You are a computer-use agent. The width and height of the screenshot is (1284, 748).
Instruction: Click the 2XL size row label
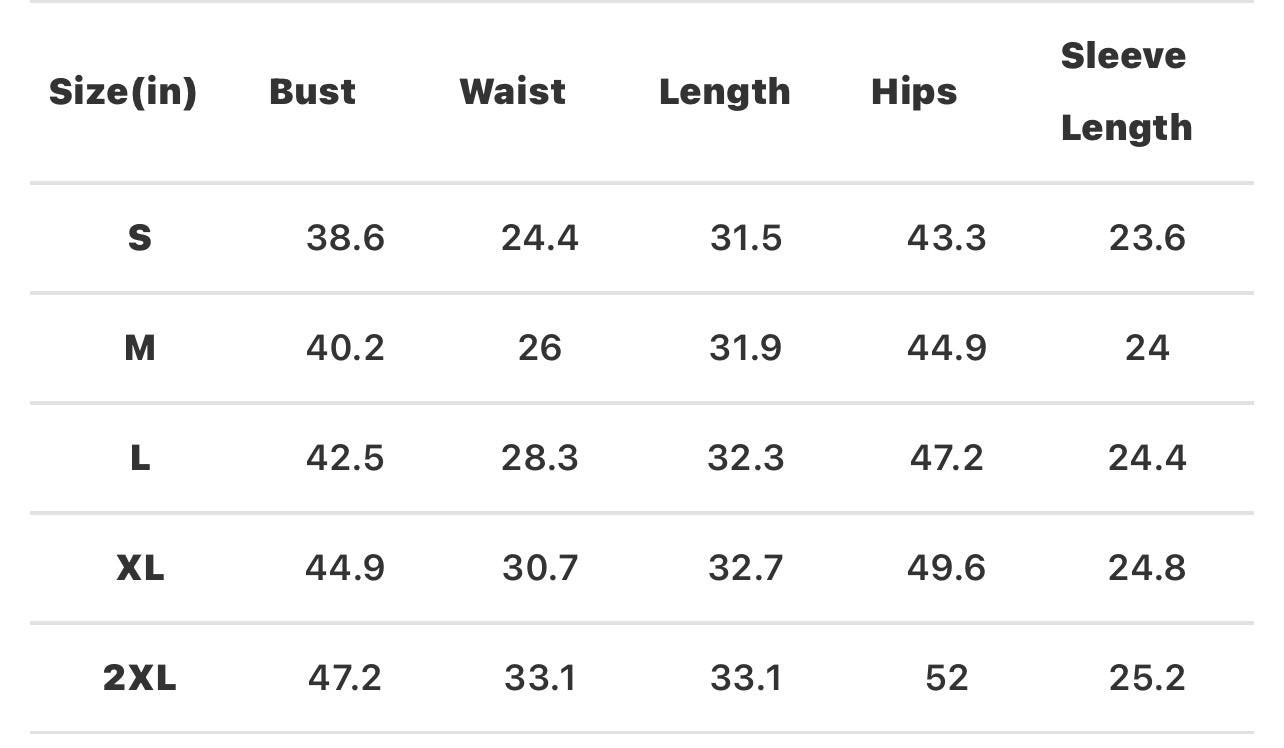(140, 678)
